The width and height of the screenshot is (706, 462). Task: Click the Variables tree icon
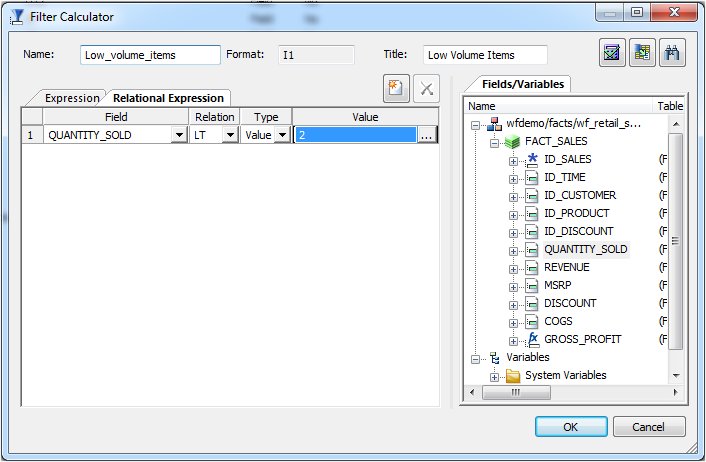coord(494,358)
